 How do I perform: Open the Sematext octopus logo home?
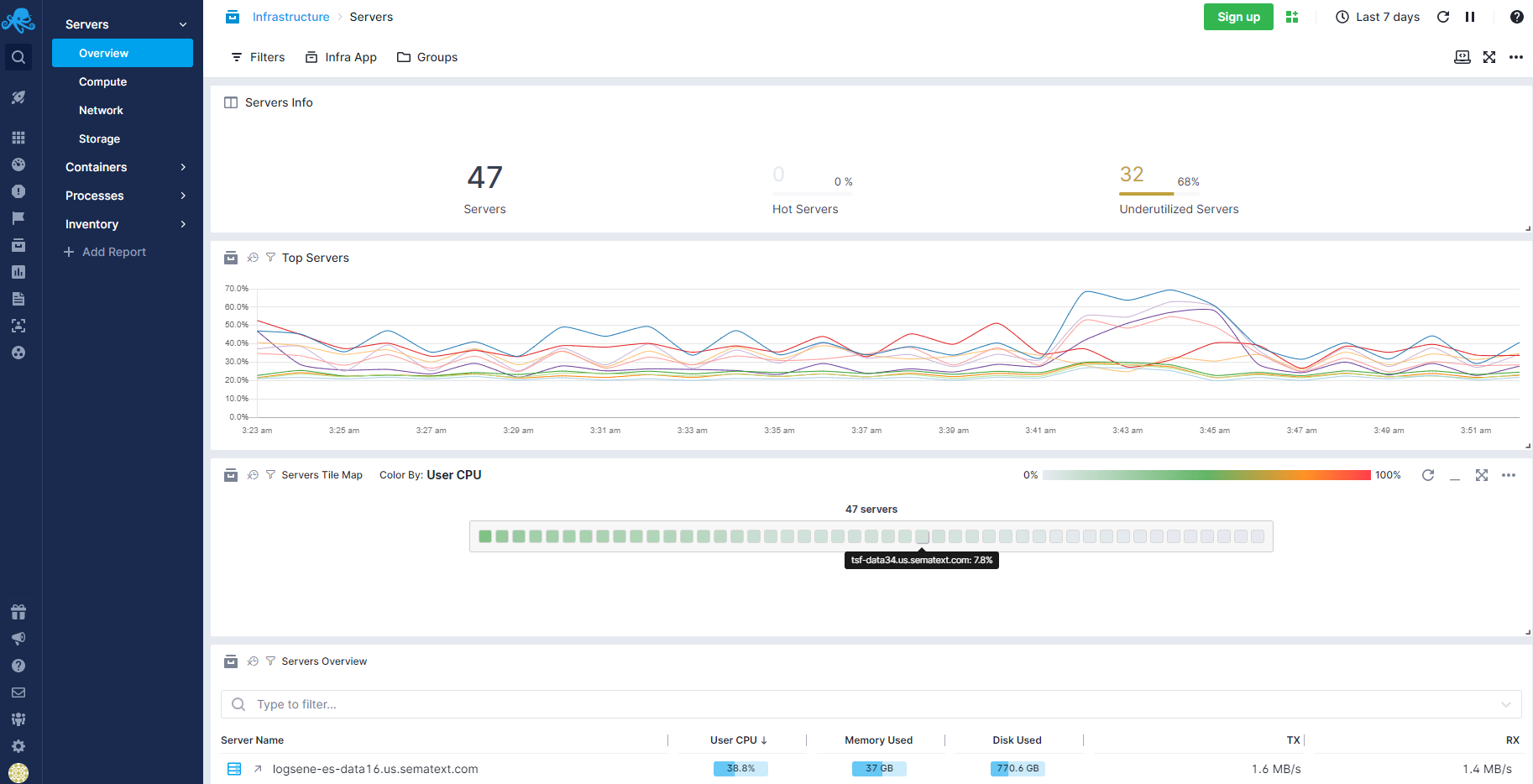pos(18,20)
